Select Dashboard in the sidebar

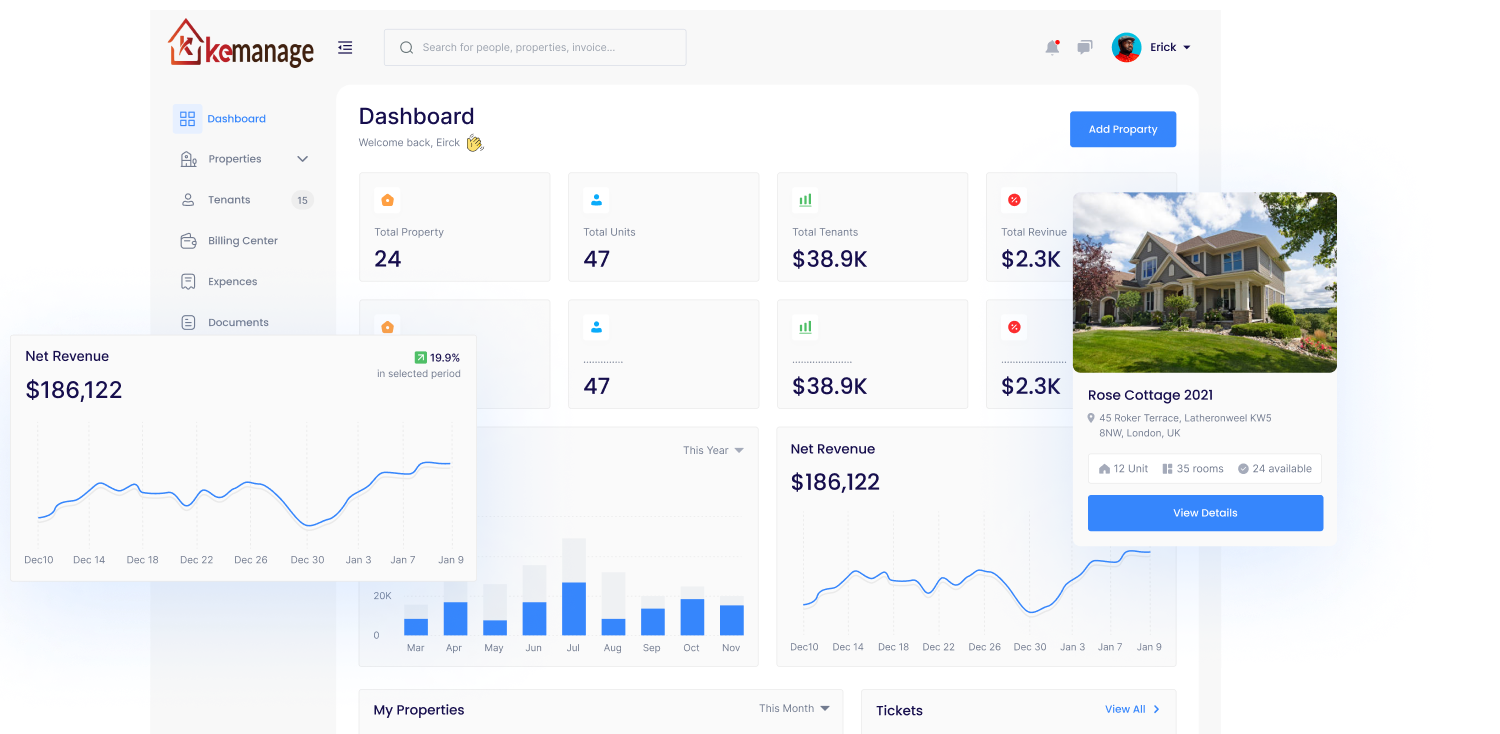click(x=236, y=119)
